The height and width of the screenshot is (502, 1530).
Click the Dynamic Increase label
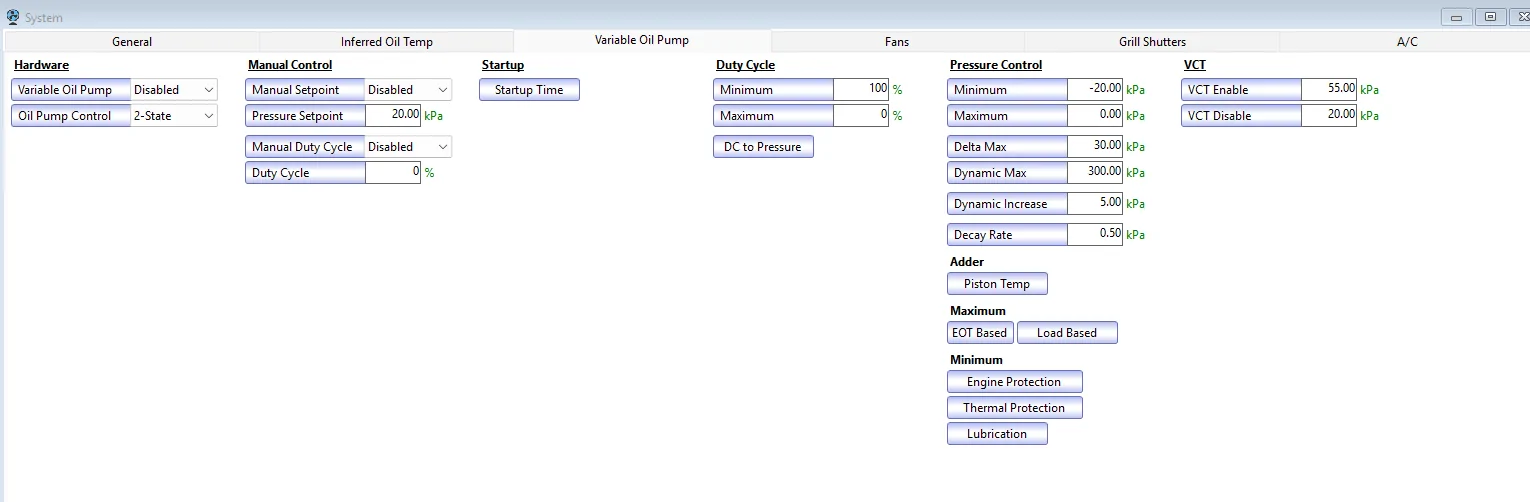tap(1007, 204)
